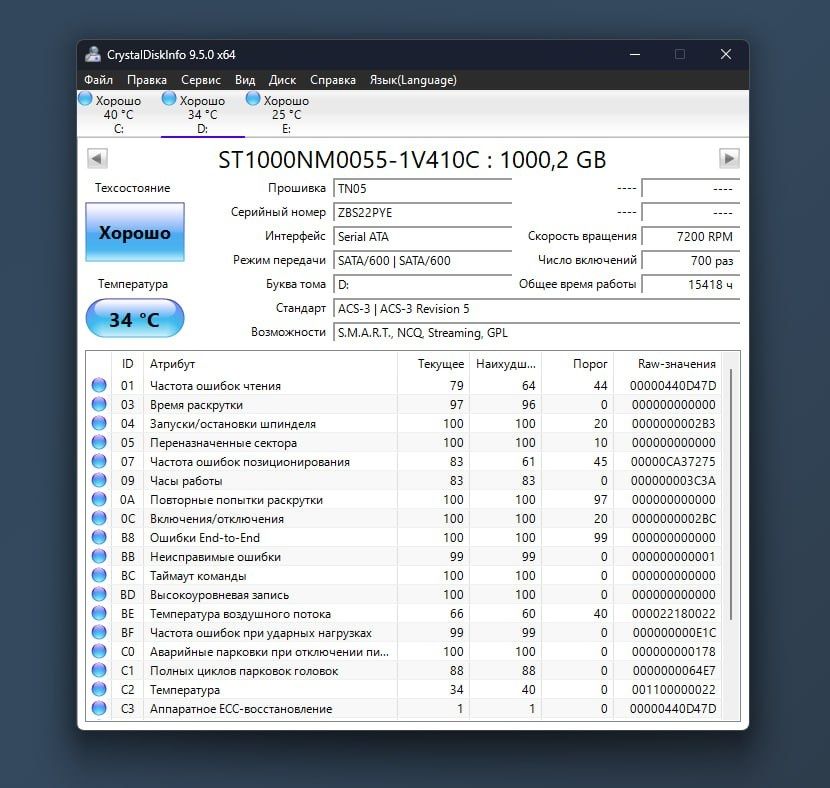Click transfer mode field SATA/600 | SATA/600

(422, 260)
